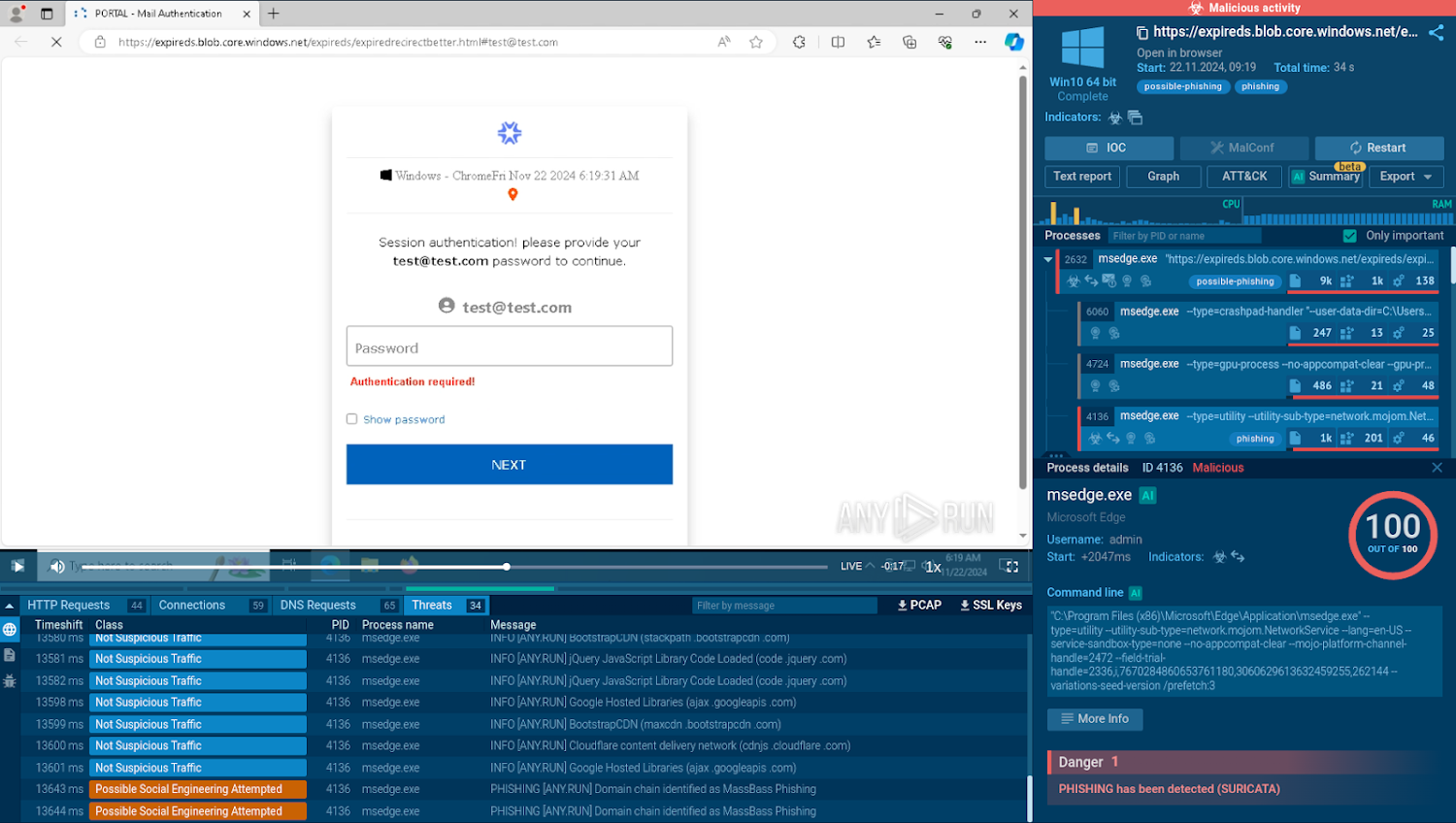The image size is (1456, 823).
Task: Click the video timeline progress handle
Action: pos(507,566)
